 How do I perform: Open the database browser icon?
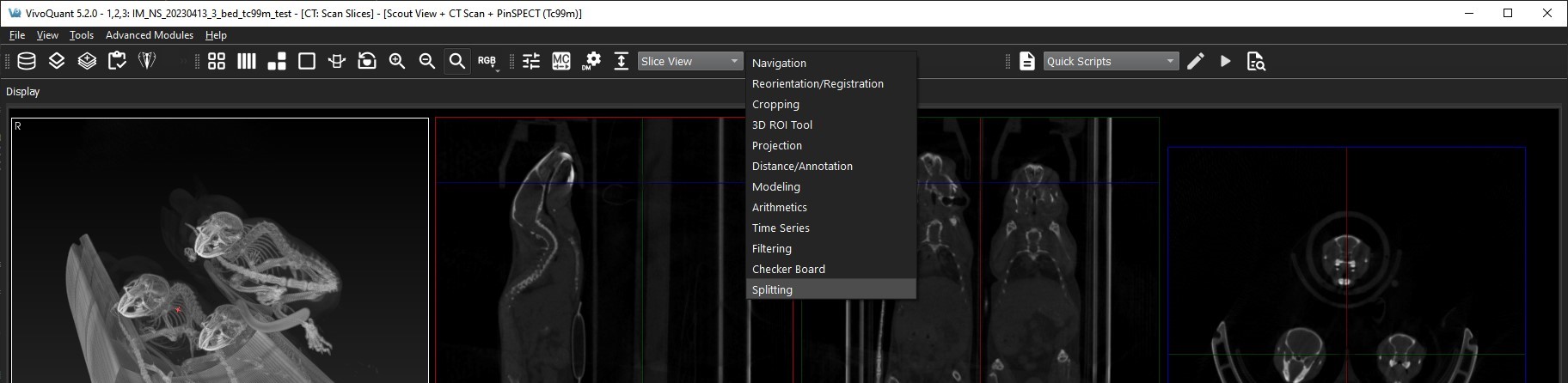tap(27, 61)
